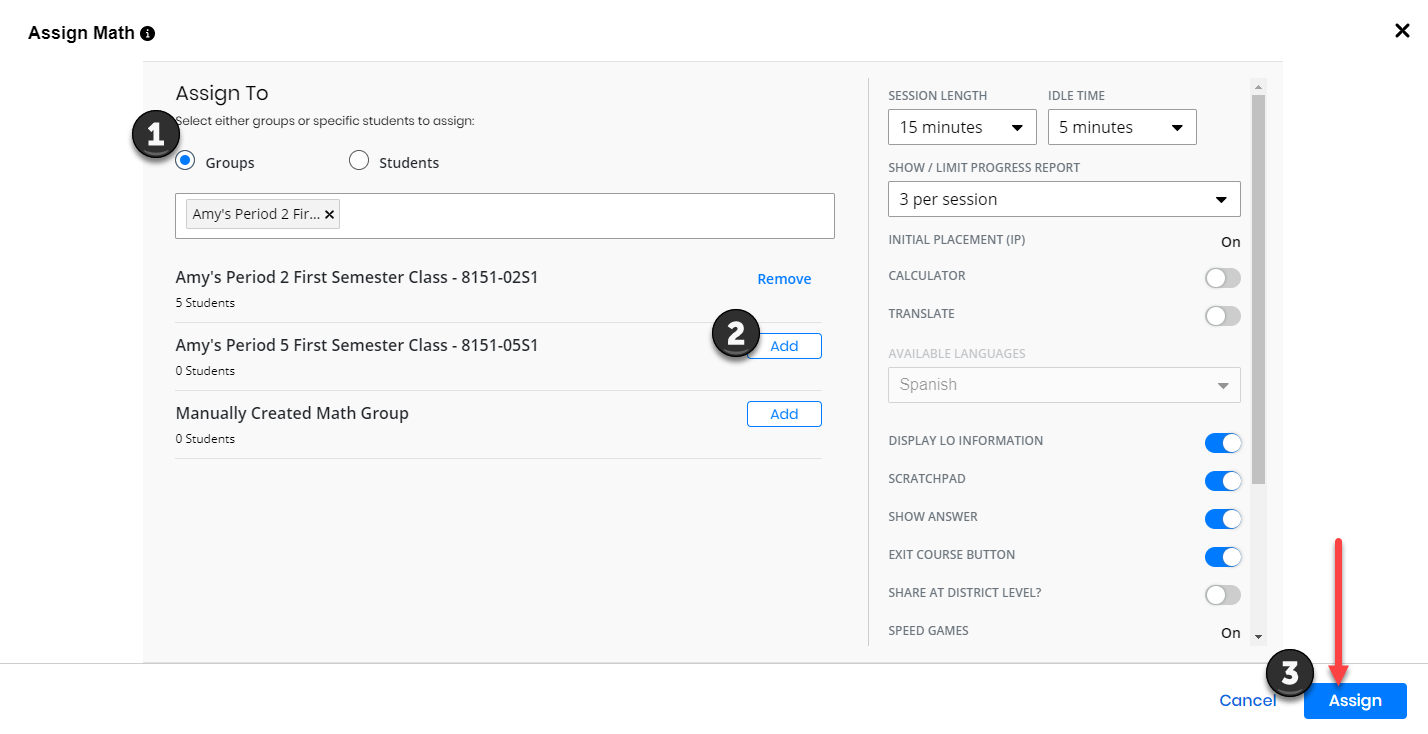Viewport: 1428px width, 734px height.
Task: Click the numbered step 1 marker circle
Action: pyautogui.click(x=156, y=134)
